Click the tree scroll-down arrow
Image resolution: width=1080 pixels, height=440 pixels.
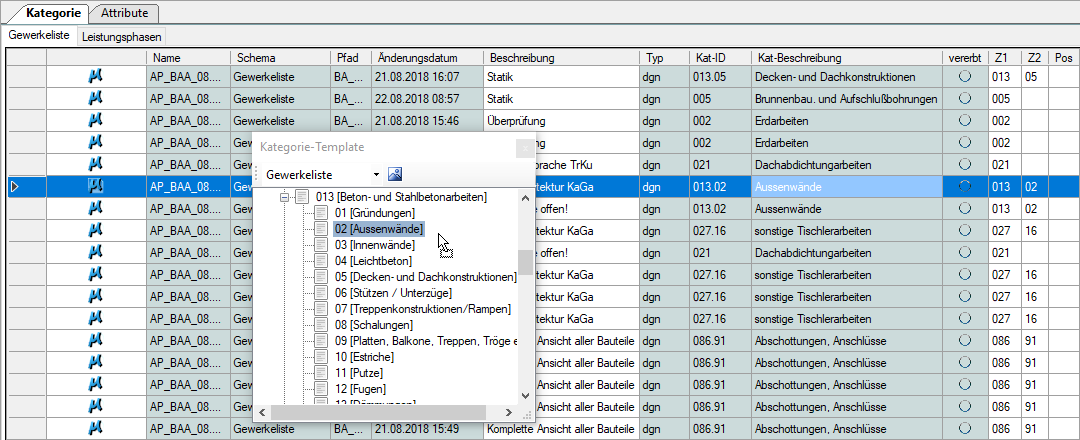tap(526, 395)
